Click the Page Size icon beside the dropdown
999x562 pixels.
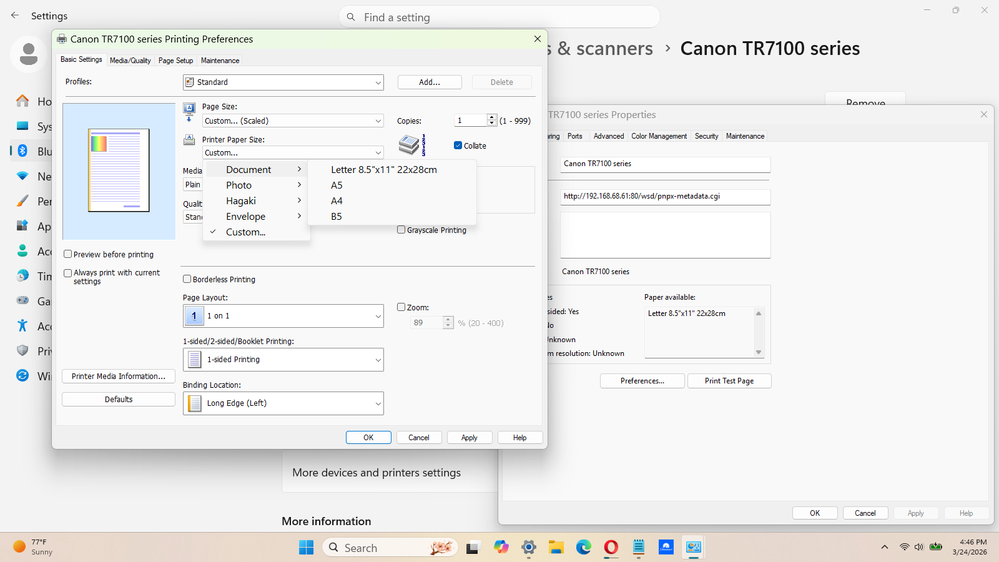(x=189, y=112)
